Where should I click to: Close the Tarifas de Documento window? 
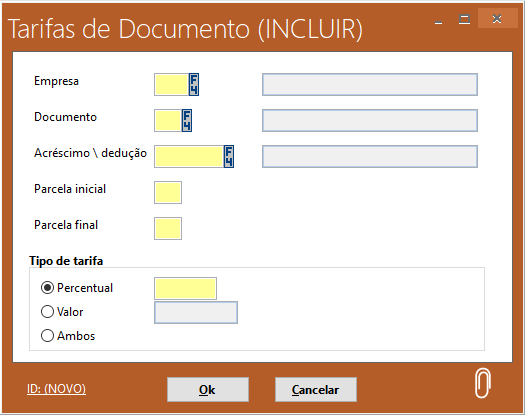point(497,18)
